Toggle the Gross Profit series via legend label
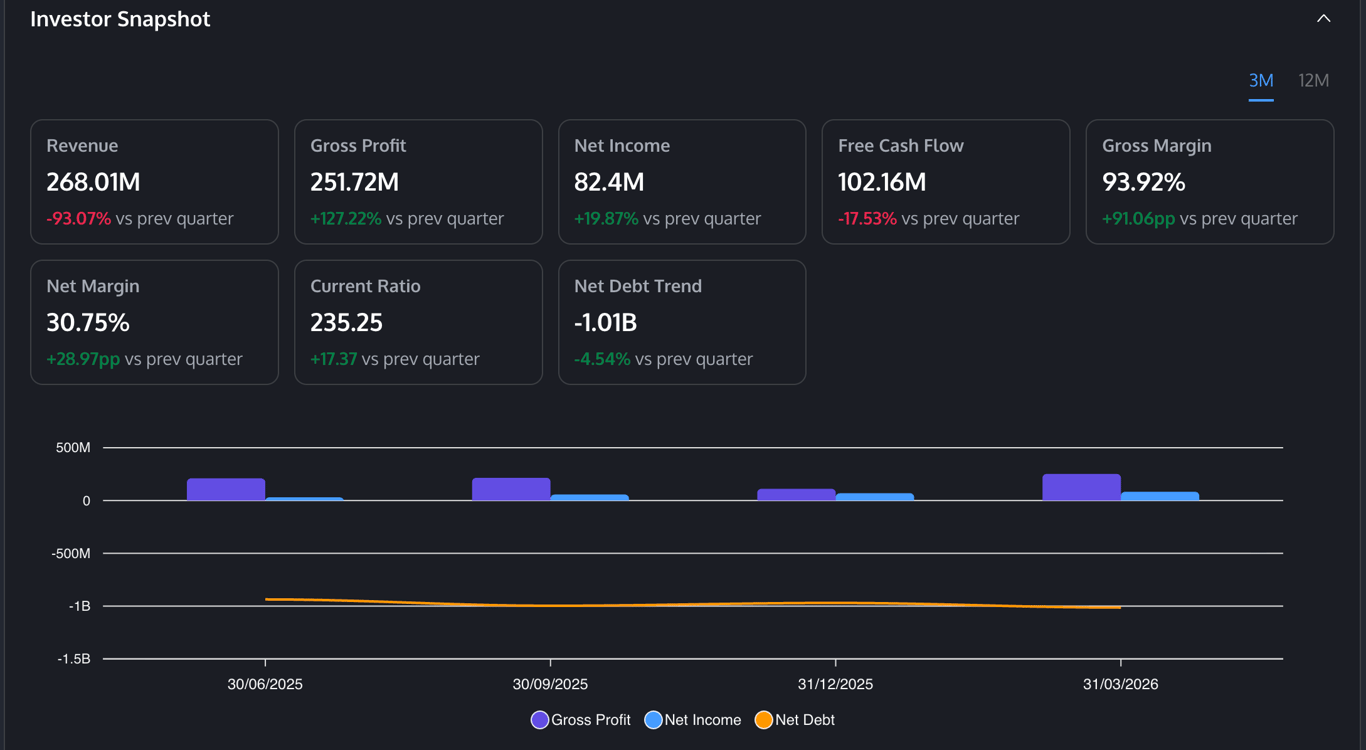 click(x=591, y=720)
